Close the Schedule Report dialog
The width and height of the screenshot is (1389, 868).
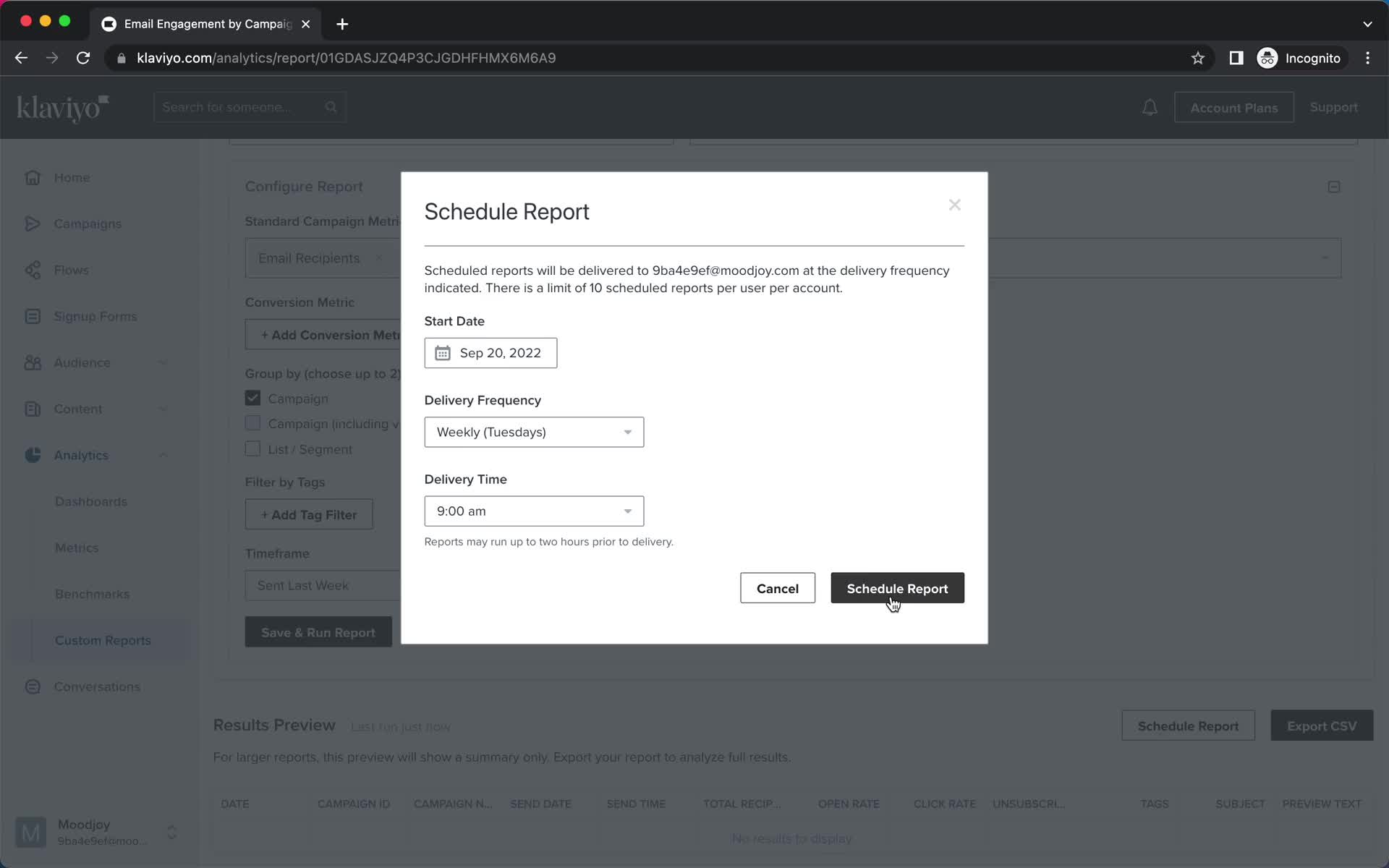[x=954, y=205]
